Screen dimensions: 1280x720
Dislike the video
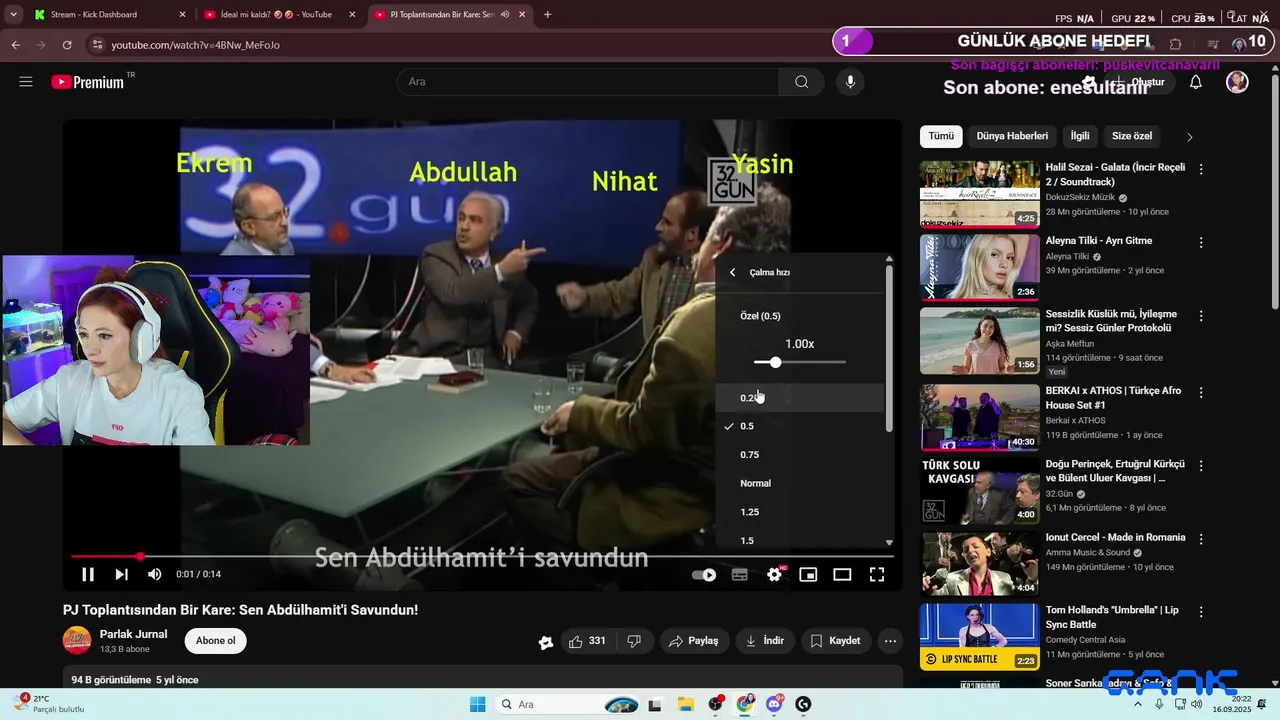pos(634,641)
